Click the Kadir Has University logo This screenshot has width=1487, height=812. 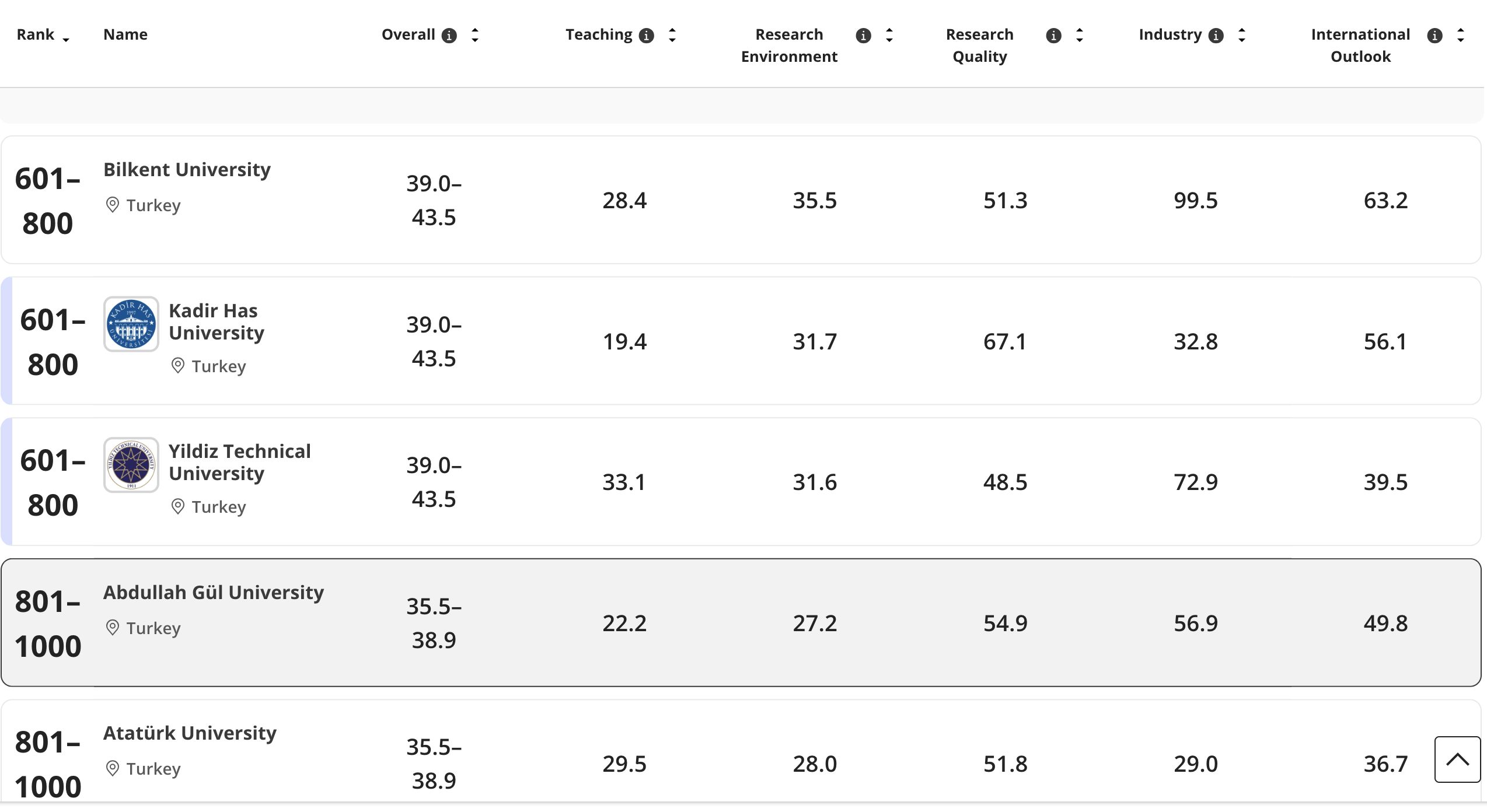click(x=131, y=324)
